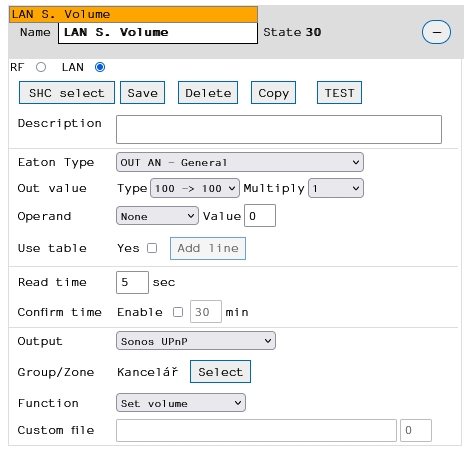Click the Save button
The image size is (469, 452).
[142, 93]
